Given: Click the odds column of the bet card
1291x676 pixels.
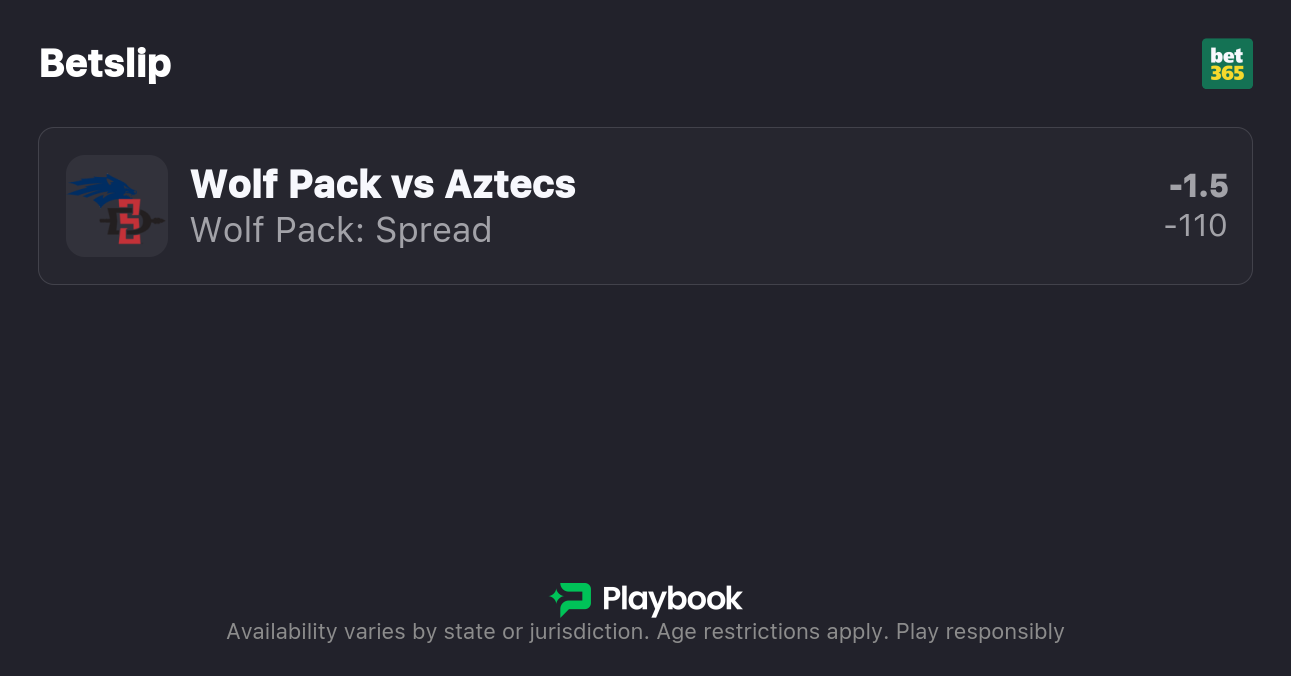Looking at the screenshot, I should click(x=1200, y=206).
